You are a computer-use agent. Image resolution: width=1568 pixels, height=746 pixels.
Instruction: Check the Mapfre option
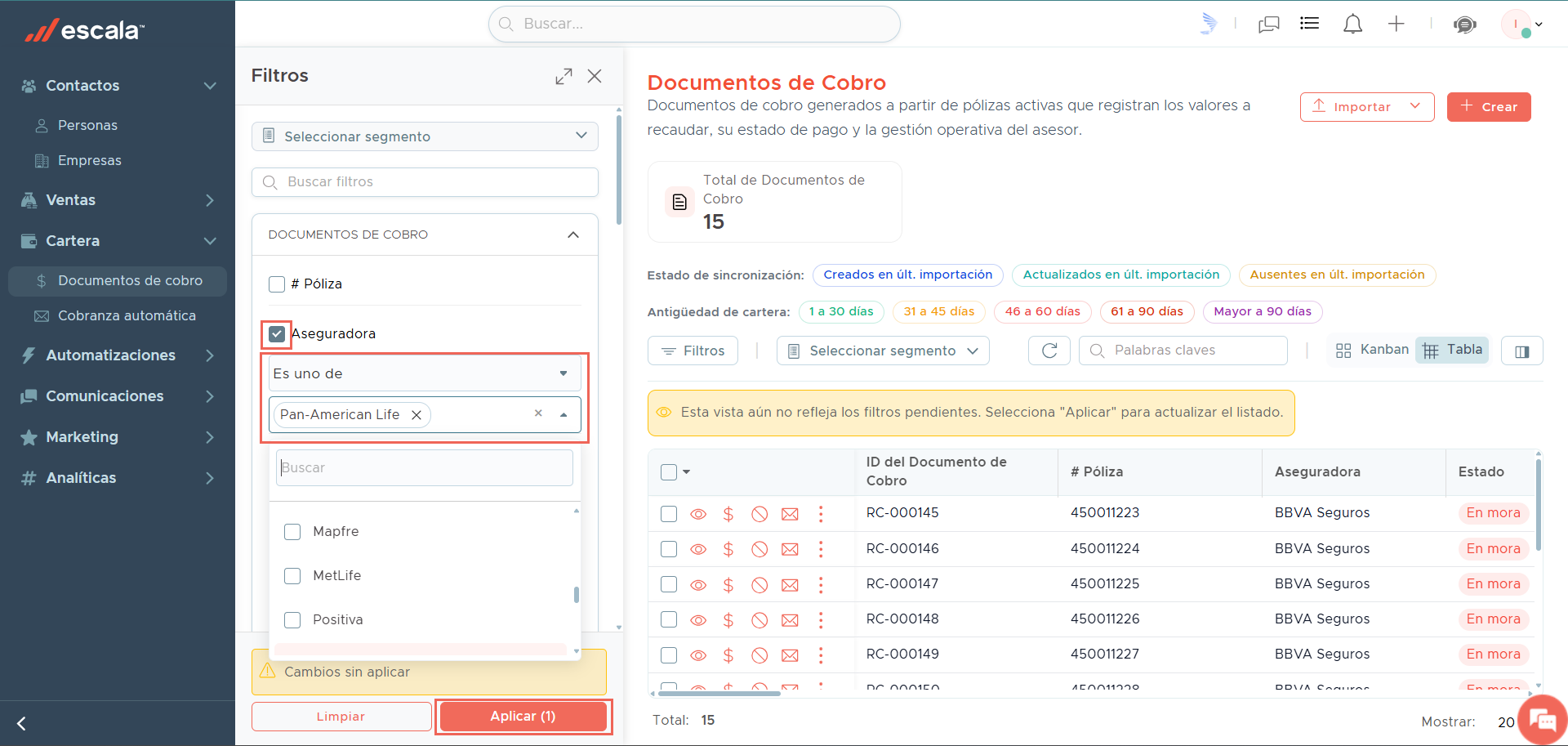click(292, 532)
